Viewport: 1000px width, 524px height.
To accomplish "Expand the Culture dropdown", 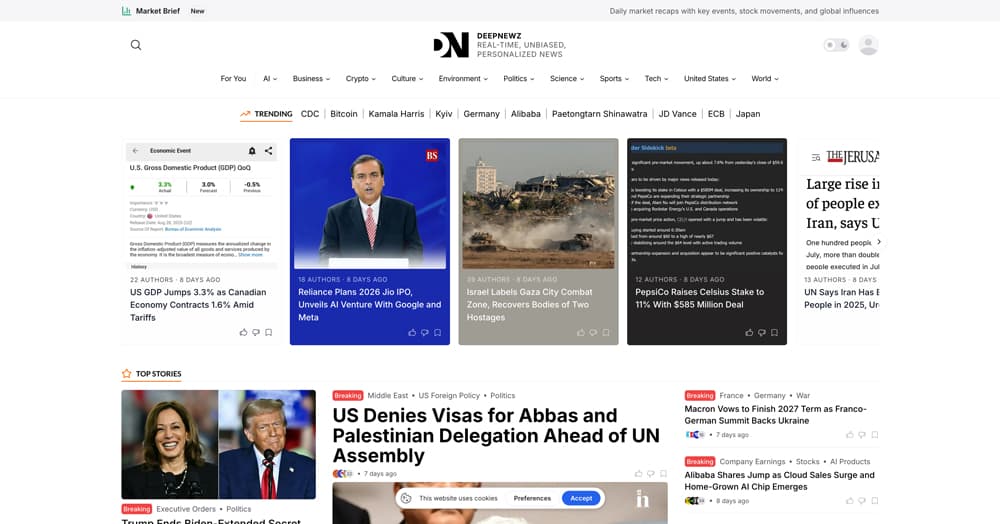I will [407, 78].
